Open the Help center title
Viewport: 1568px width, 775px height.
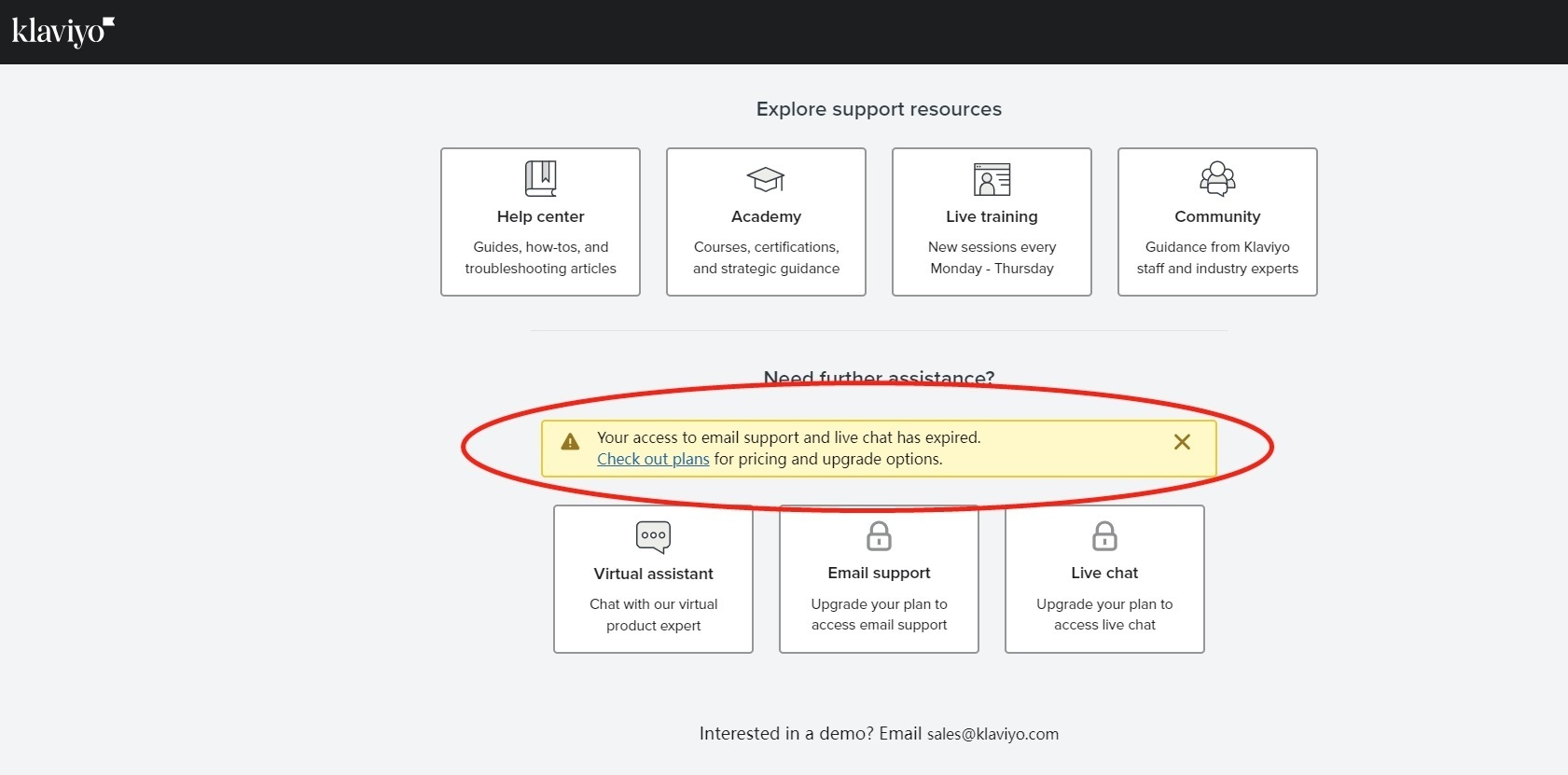point(540,216)
